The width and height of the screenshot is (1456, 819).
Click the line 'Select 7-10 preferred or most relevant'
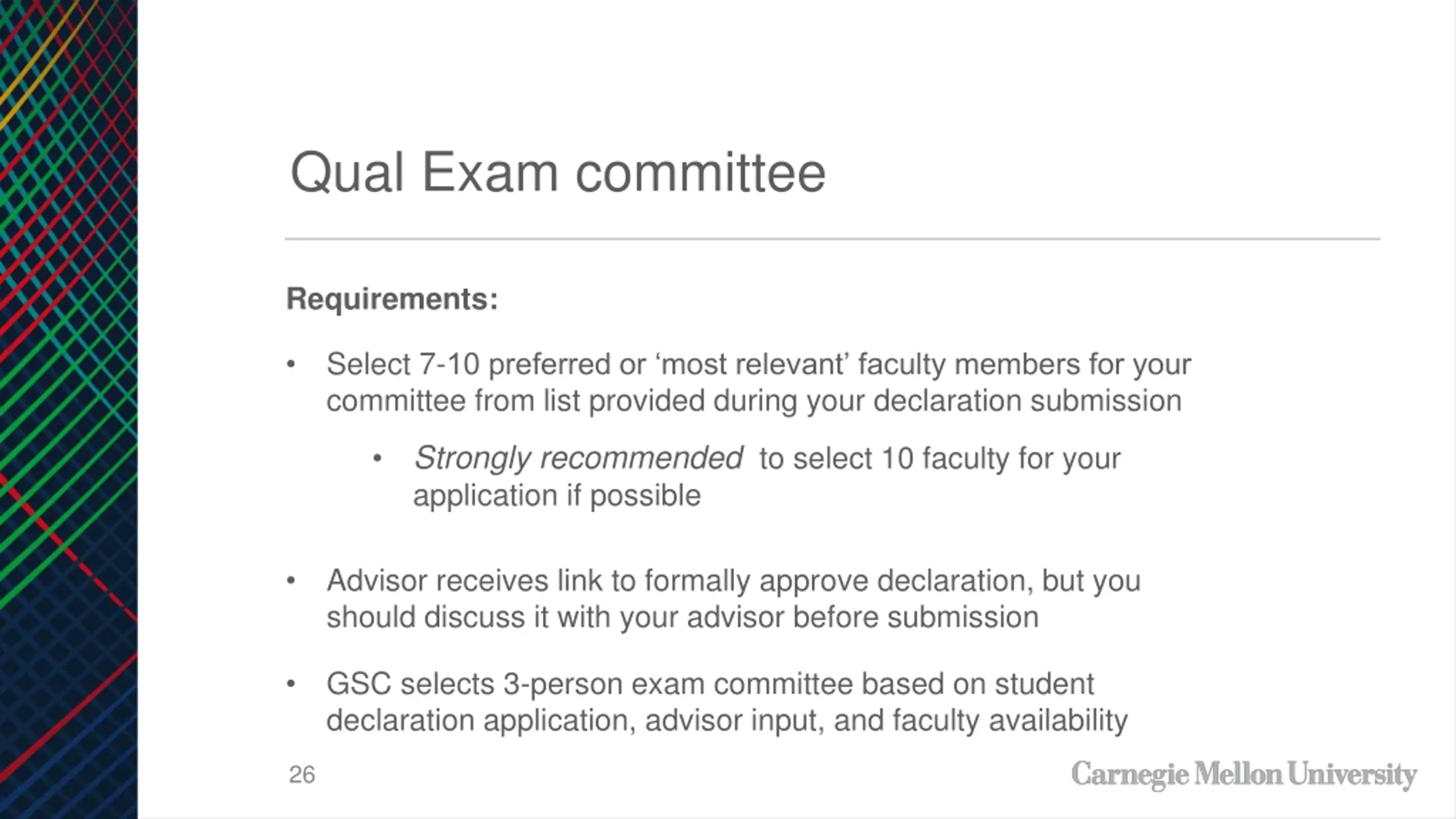pos(758,365)
